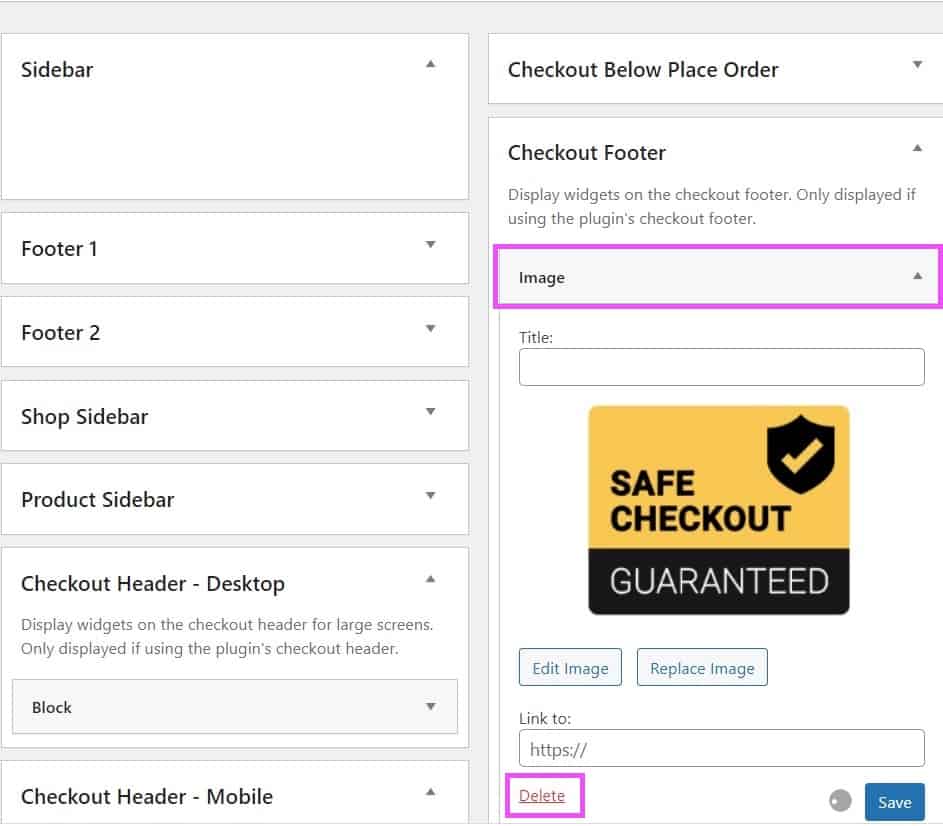943x826 pixels.
Task: Expand Checkout Below Place Order area
Action: (x=917, y=65)
